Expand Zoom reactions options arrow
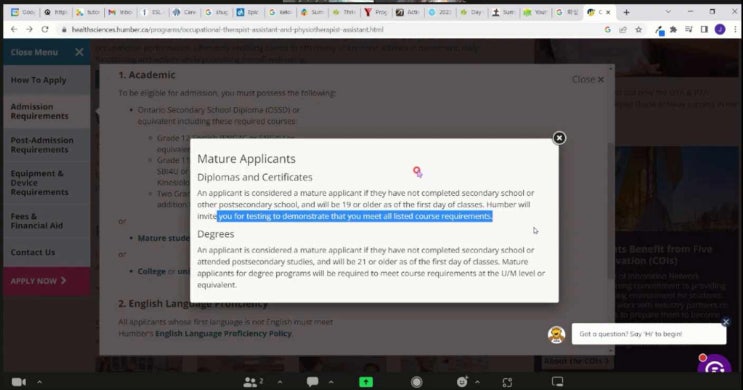This screenshot has height=390, width=743. (x=477, y=381)
